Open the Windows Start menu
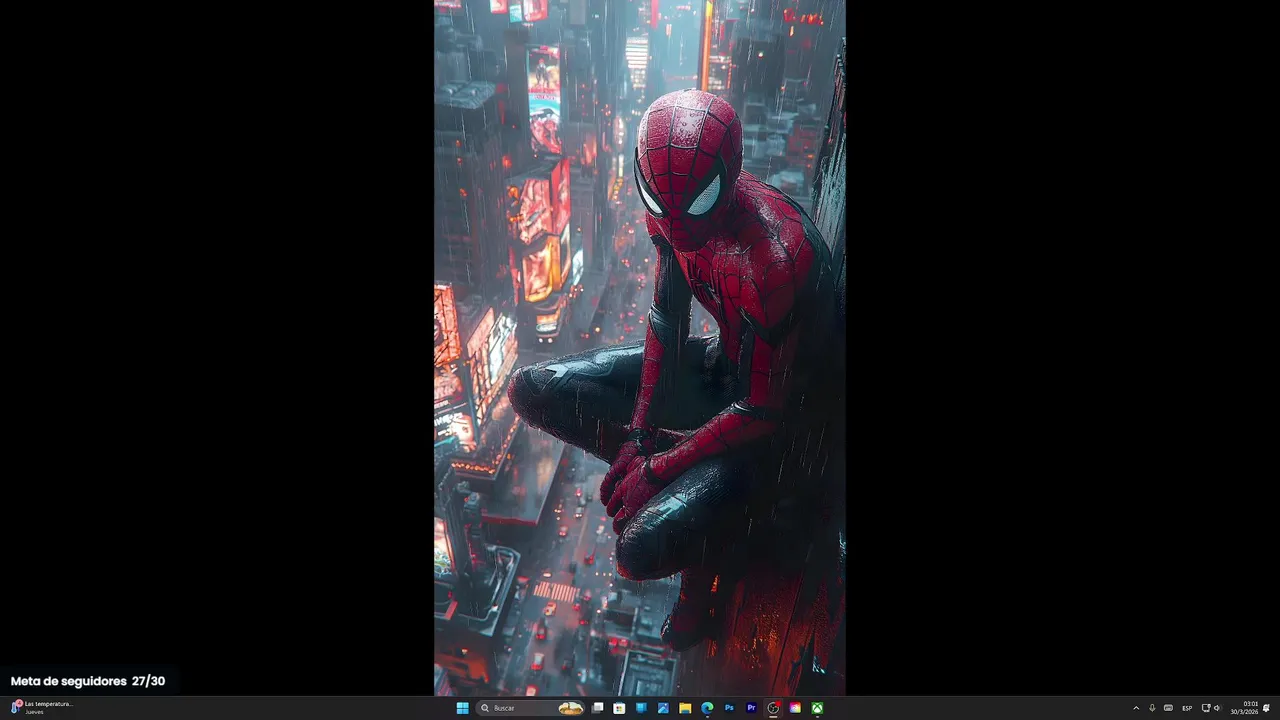Image resolution: width=1280 pixels, height=720 pixels. (463, 708)
